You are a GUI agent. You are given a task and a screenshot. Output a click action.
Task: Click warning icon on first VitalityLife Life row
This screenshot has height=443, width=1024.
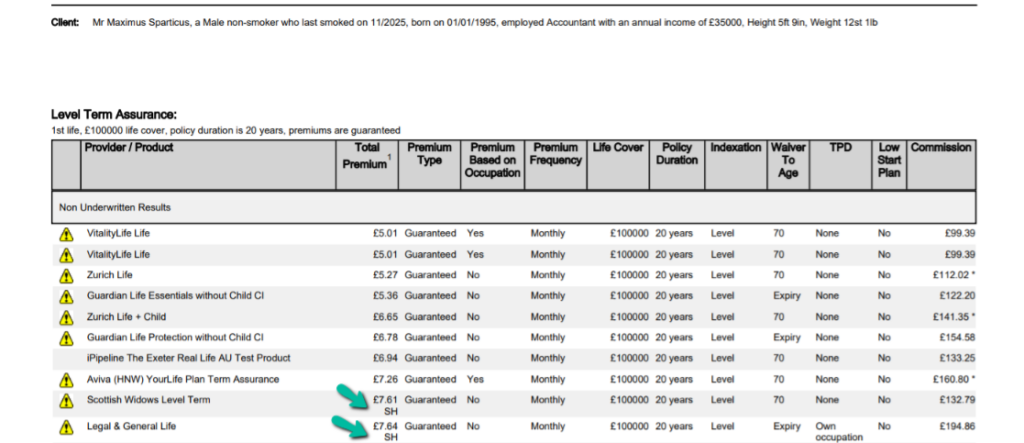66,233
